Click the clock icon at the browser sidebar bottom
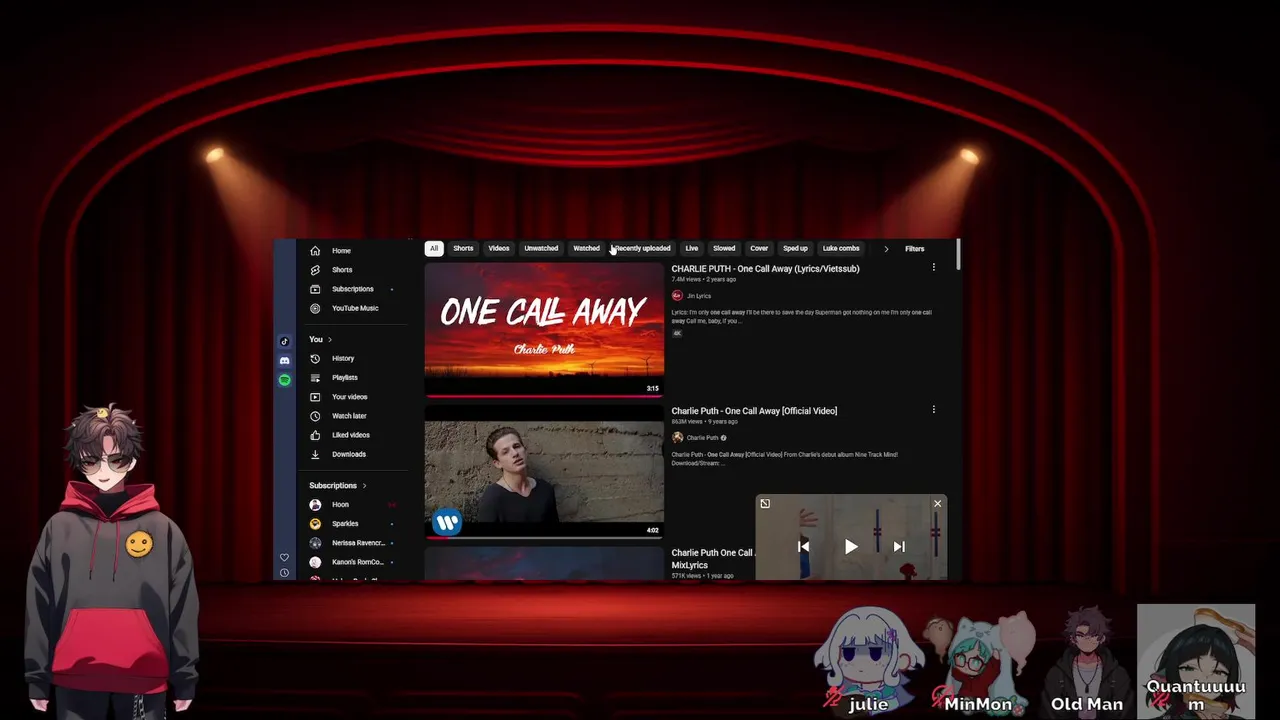The width and height of the screenshot is (1280, 720). tap(285, 573)
